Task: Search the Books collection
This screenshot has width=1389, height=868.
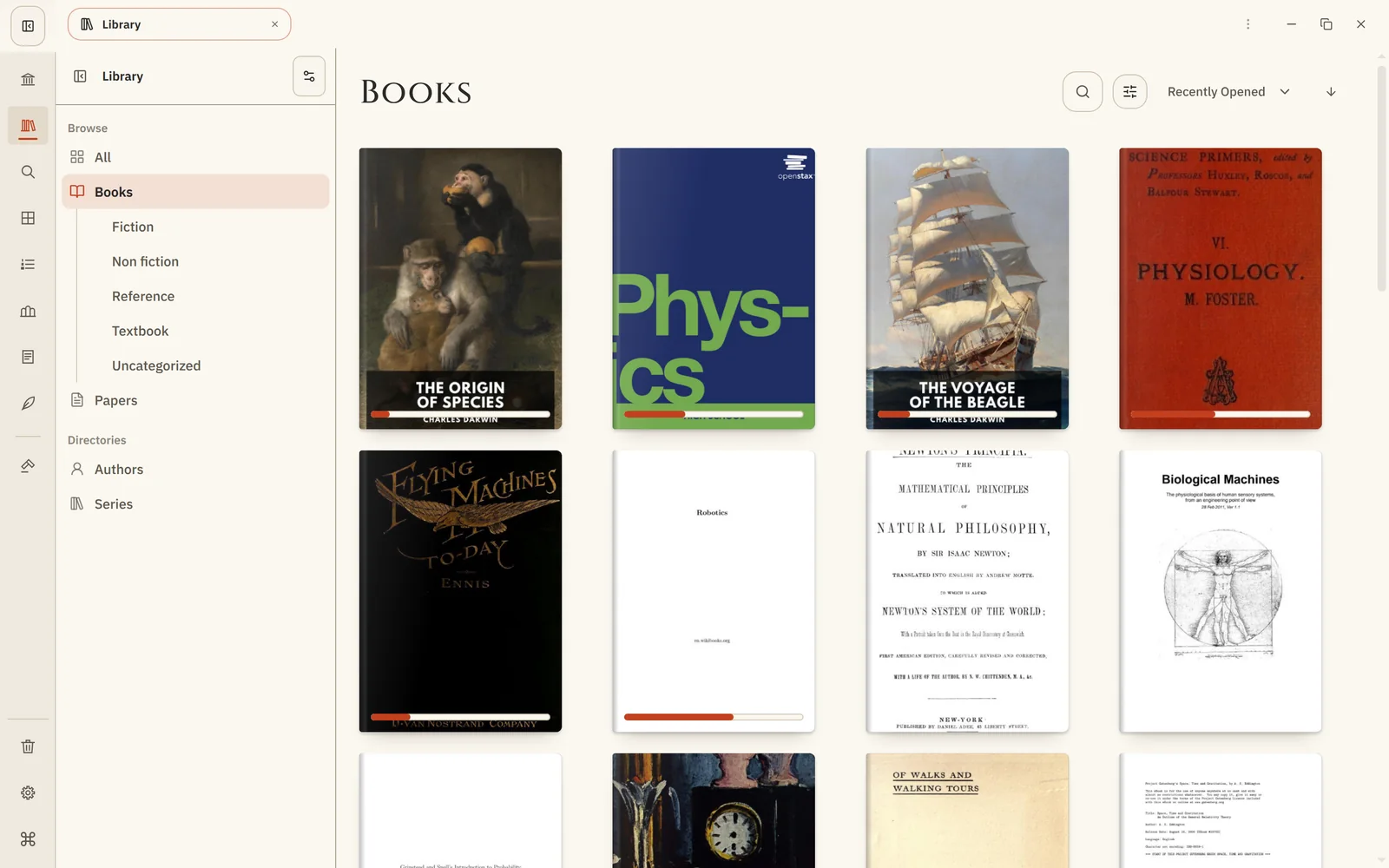Action: pyautogui.click(x=1083, y=92)
